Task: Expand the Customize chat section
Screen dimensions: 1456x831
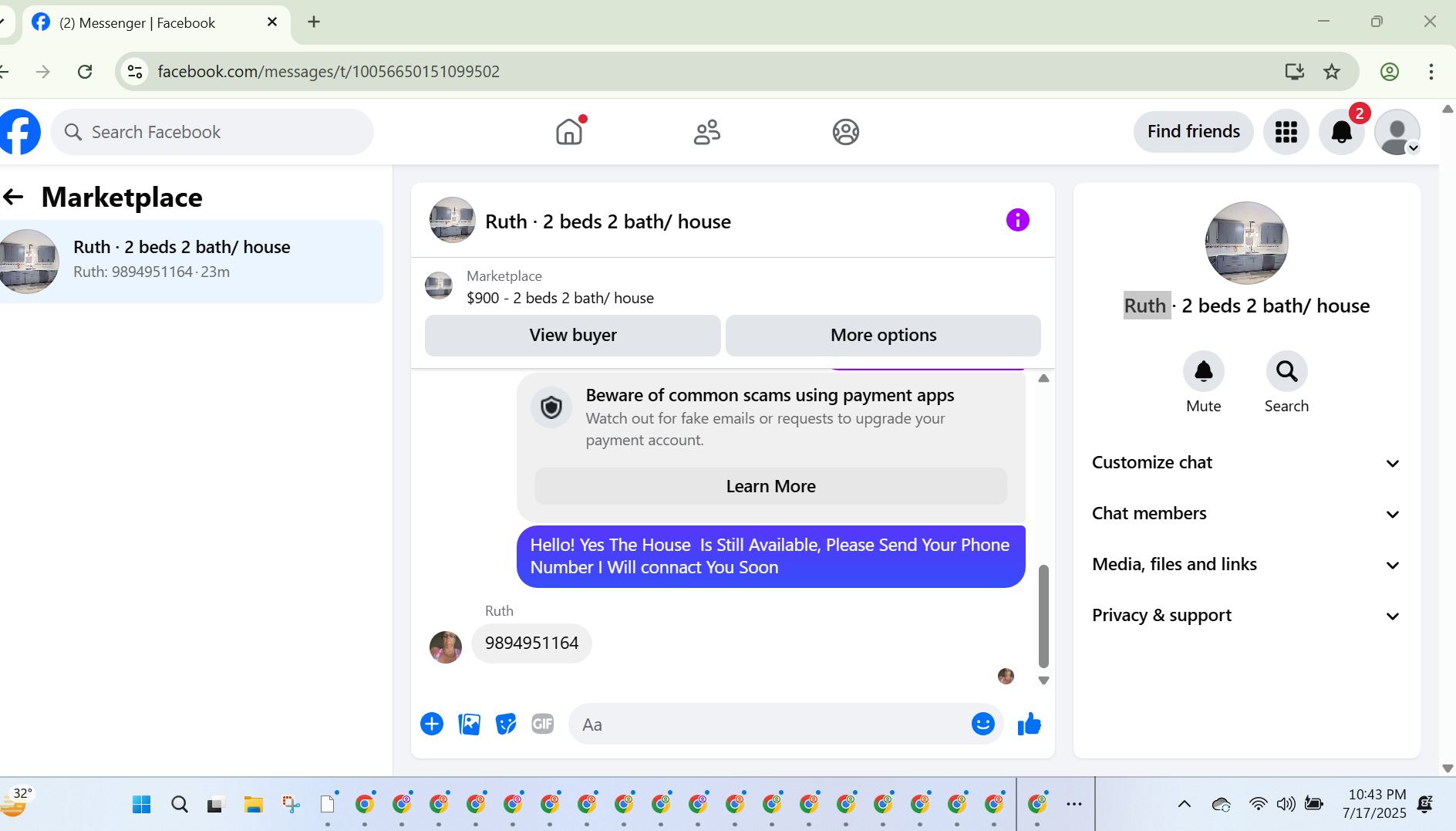Action: [x=1246, y=463]
